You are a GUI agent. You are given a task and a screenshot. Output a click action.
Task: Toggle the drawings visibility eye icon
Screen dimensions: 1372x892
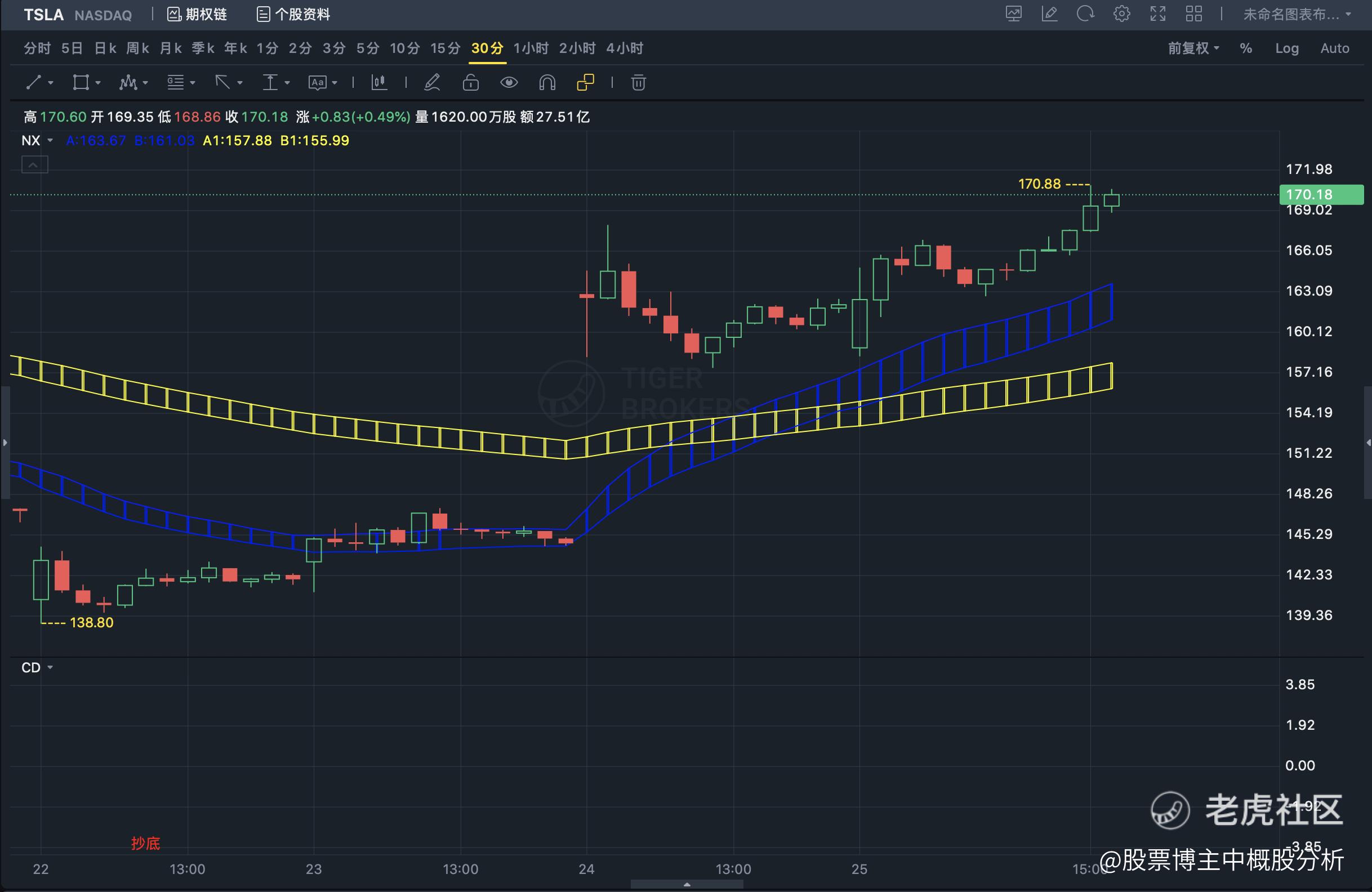[509, 82]
